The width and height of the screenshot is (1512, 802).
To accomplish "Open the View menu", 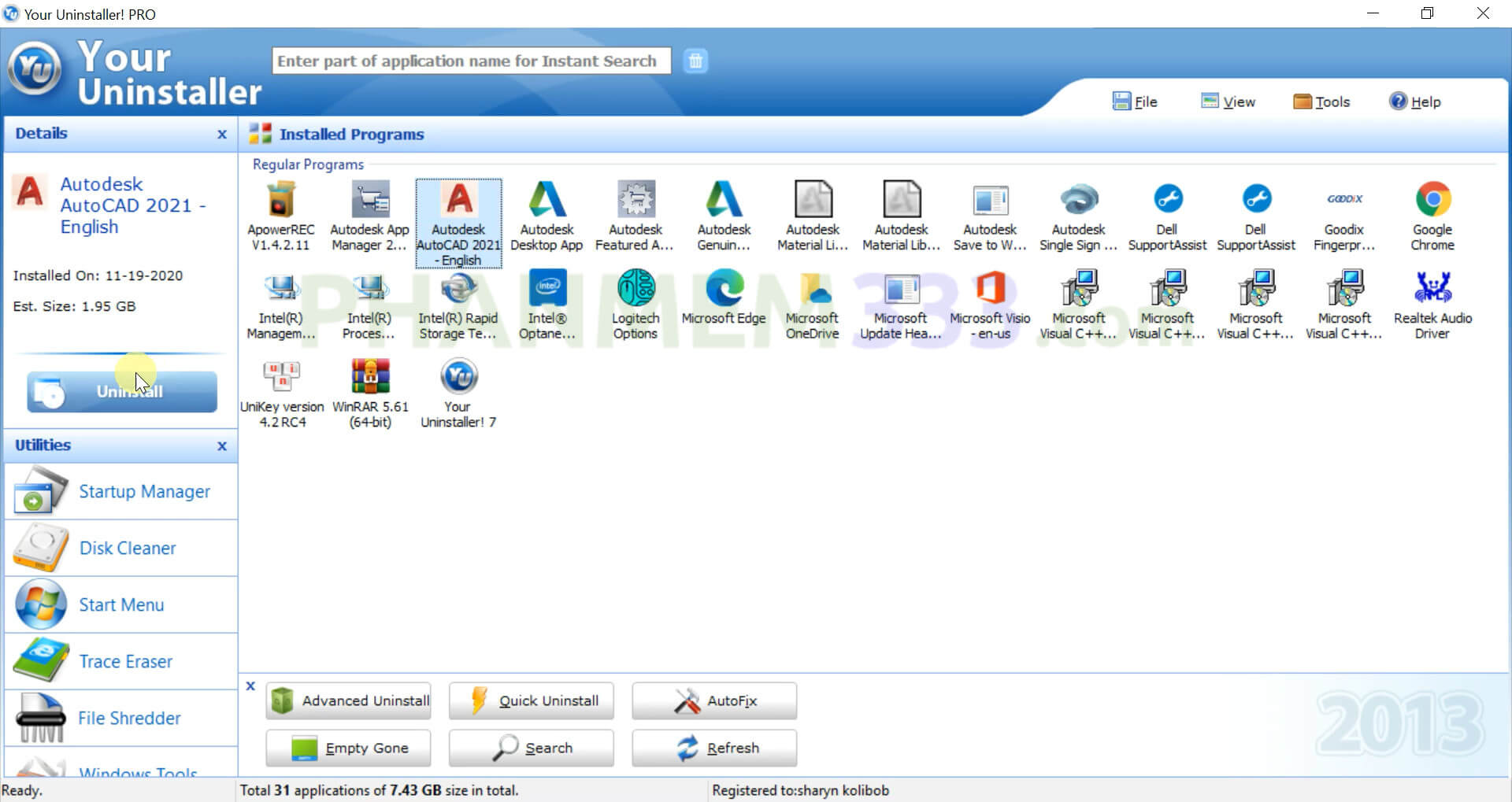I will (1228, 102).
